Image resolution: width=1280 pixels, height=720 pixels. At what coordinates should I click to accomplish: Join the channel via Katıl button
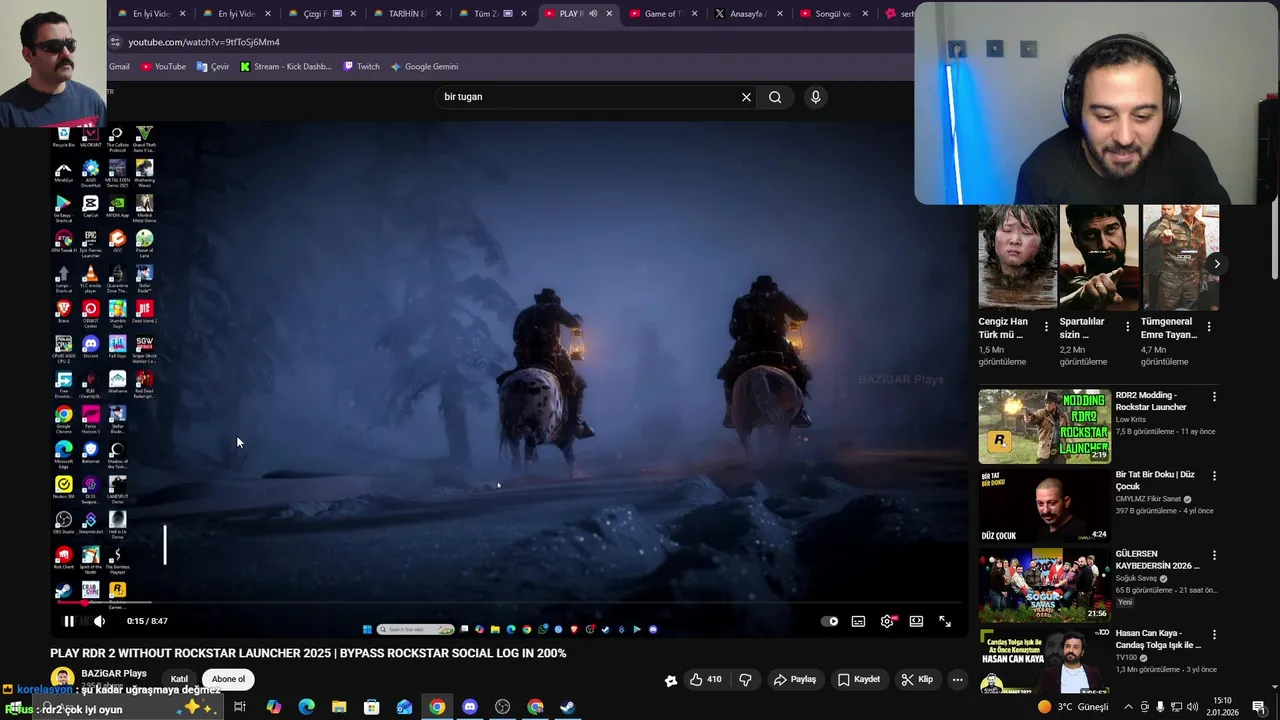(x=179, y=679)
